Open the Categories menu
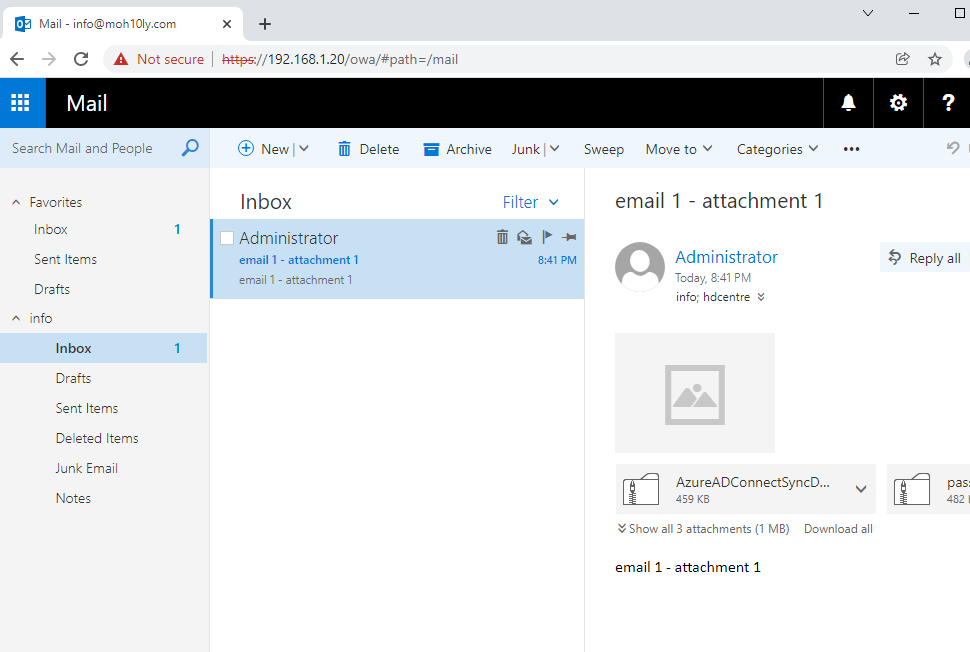This screenshot has height=652, width=970. coord(777,149)
